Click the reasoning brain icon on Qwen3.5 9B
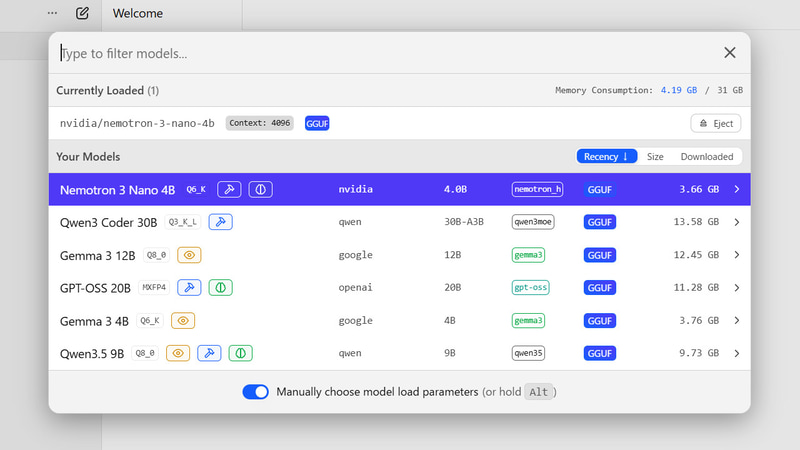 coord(240,353)
